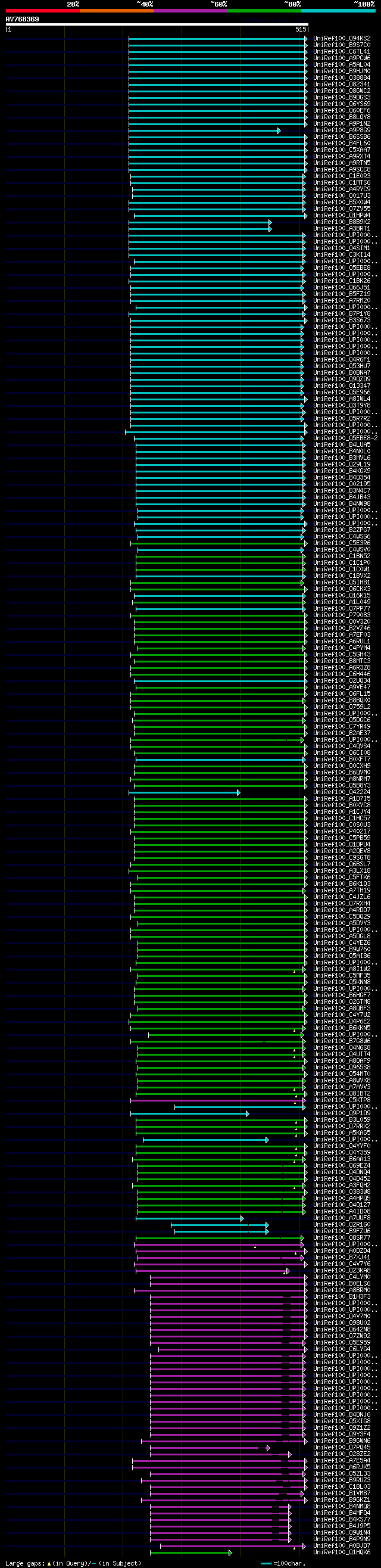This screenshot has width=381, height=1568.
Task: Click label UniRef100_Q7RXH4
Action: coord(342,904)
